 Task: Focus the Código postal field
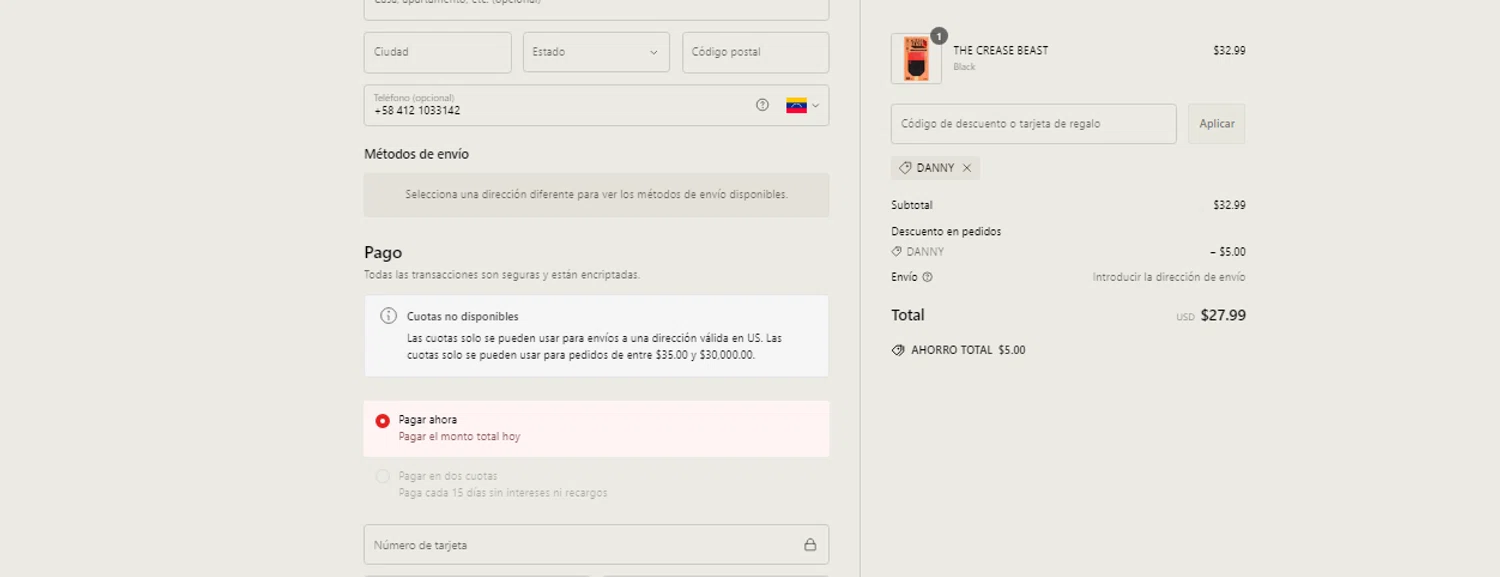click(755, 52)
